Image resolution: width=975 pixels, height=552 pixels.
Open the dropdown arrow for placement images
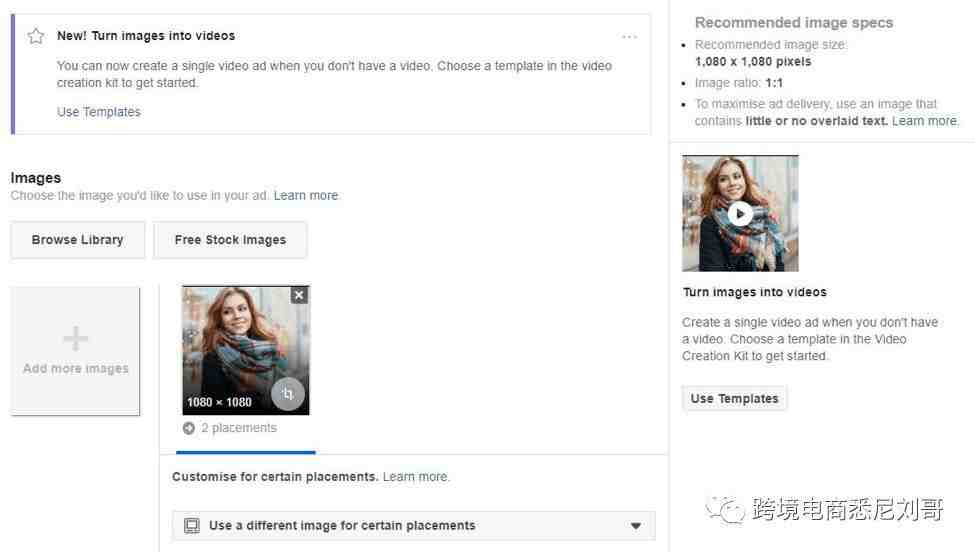[x=635, y=526]
